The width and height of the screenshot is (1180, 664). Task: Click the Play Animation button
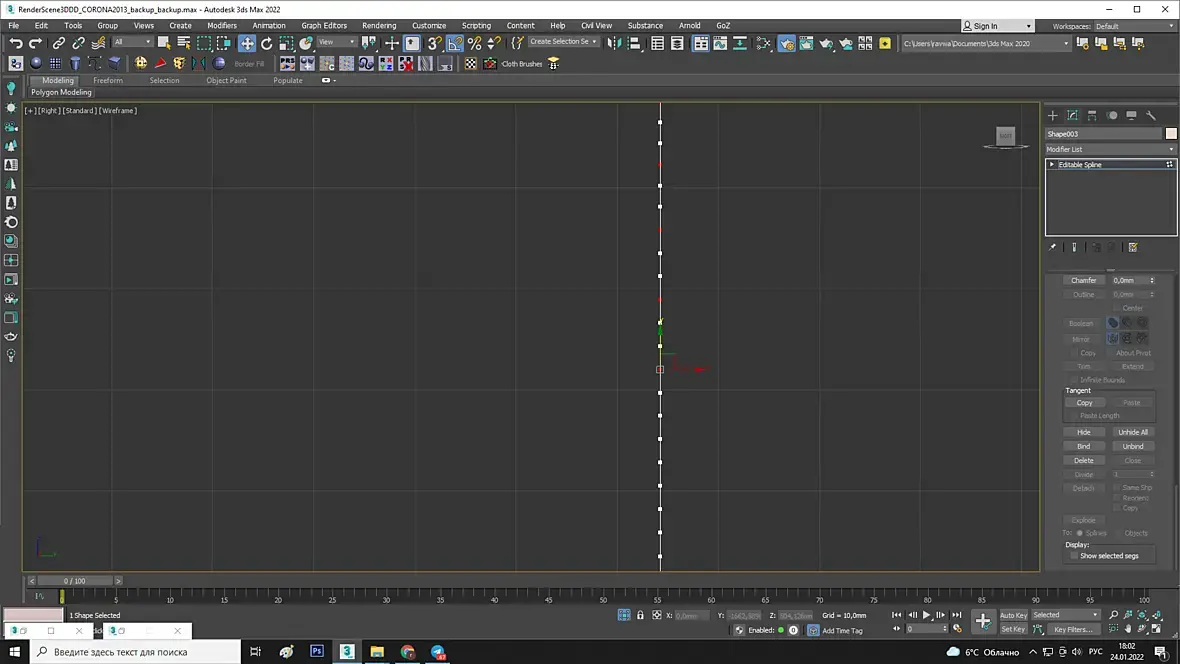click(x=926, y=615)
